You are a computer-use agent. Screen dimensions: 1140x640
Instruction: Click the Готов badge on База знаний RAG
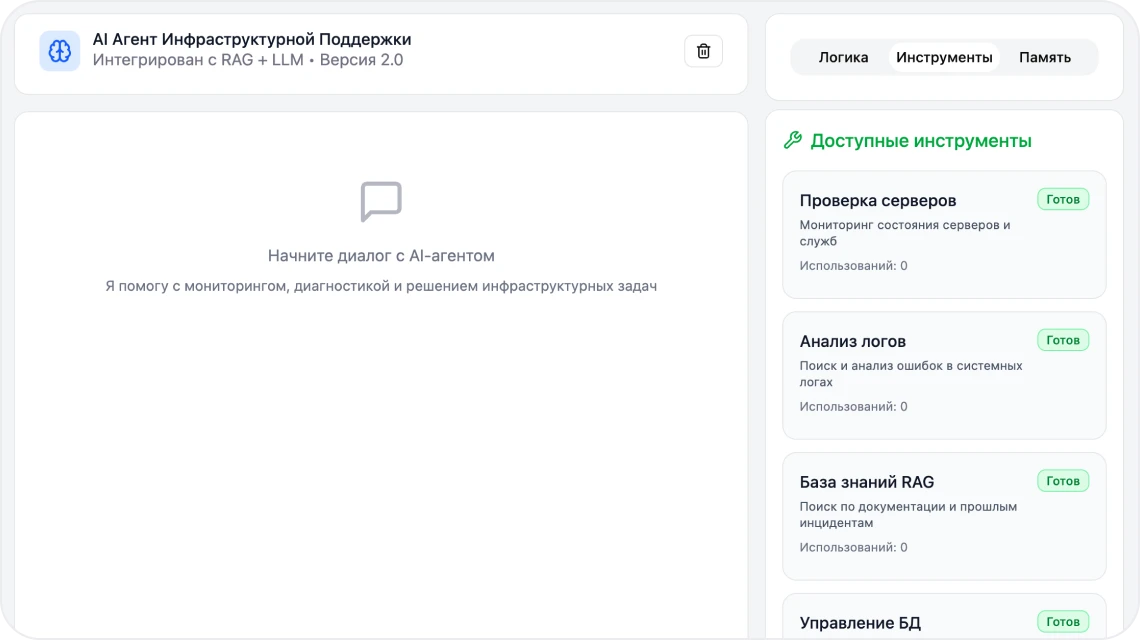tap(1062, 481)
